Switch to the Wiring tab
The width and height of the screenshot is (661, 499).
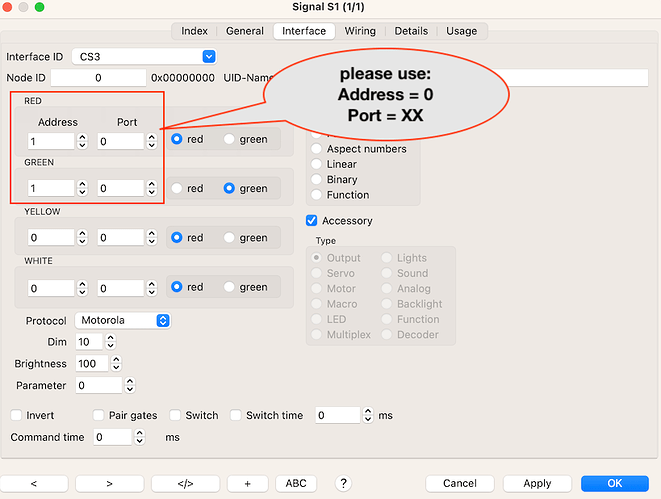pos(360,31)
